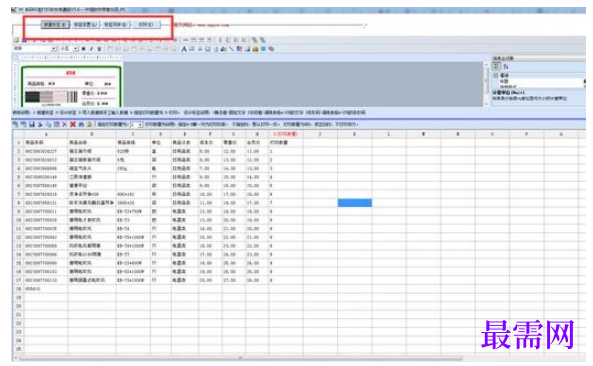The width and height of the screenshot is (593, 366).
Task: Click the blue highlighted selected cell
Action: click(x=354, y=203)
